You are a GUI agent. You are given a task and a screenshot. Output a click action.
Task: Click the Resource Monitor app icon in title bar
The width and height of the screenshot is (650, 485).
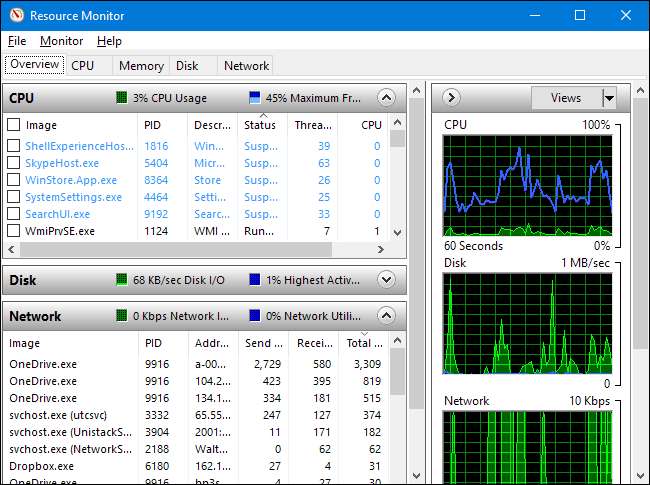pos(15,16)
